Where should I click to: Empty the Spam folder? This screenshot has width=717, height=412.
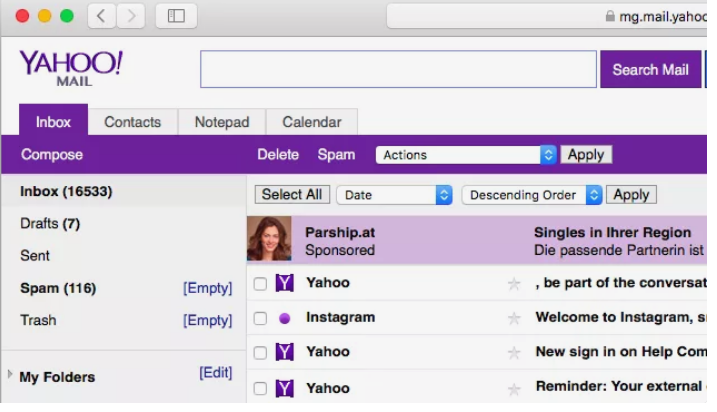coord(208,288)
